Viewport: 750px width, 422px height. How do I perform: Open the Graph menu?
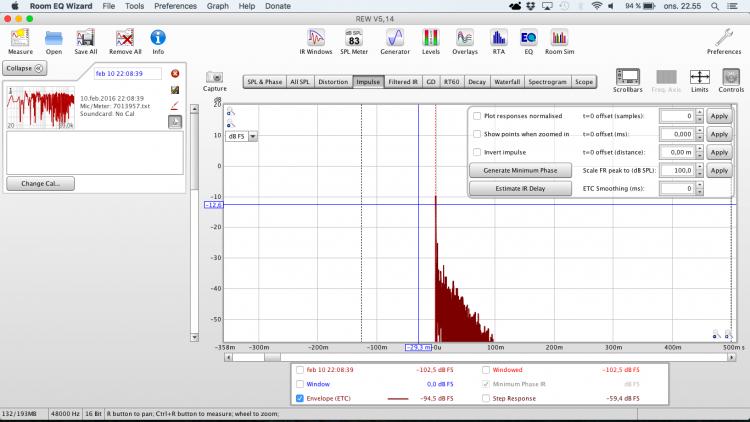[x=218, y=6]
